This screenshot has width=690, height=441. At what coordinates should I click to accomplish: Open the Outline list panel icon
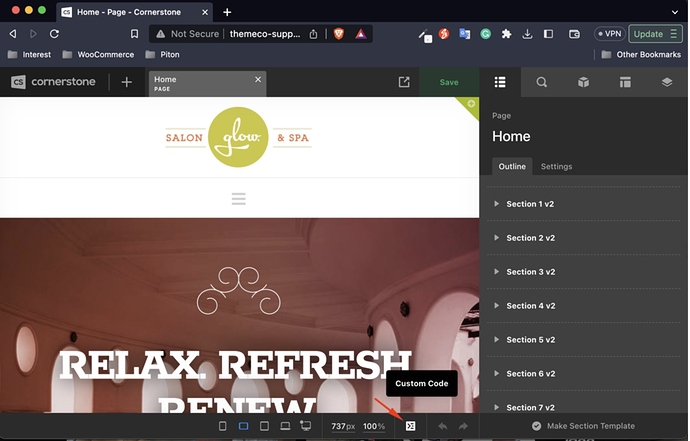[500, 82]
